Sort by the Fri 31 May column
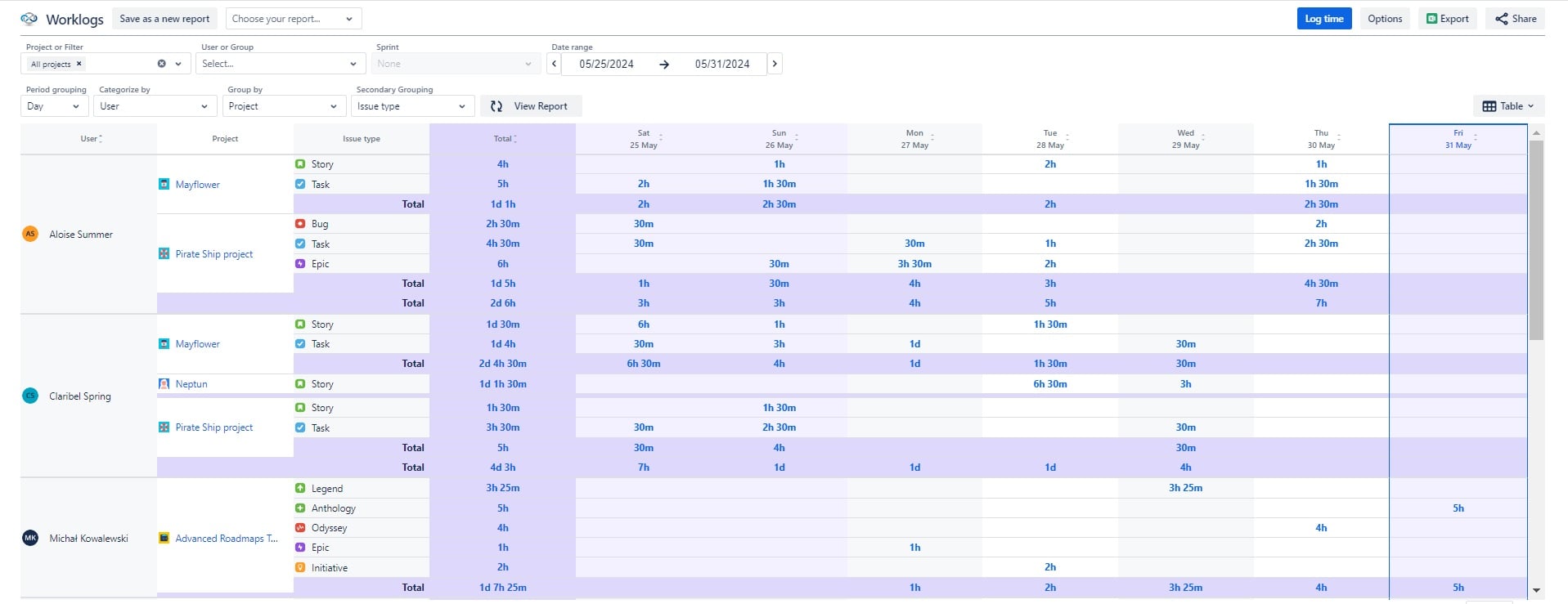 point(1458,139)
